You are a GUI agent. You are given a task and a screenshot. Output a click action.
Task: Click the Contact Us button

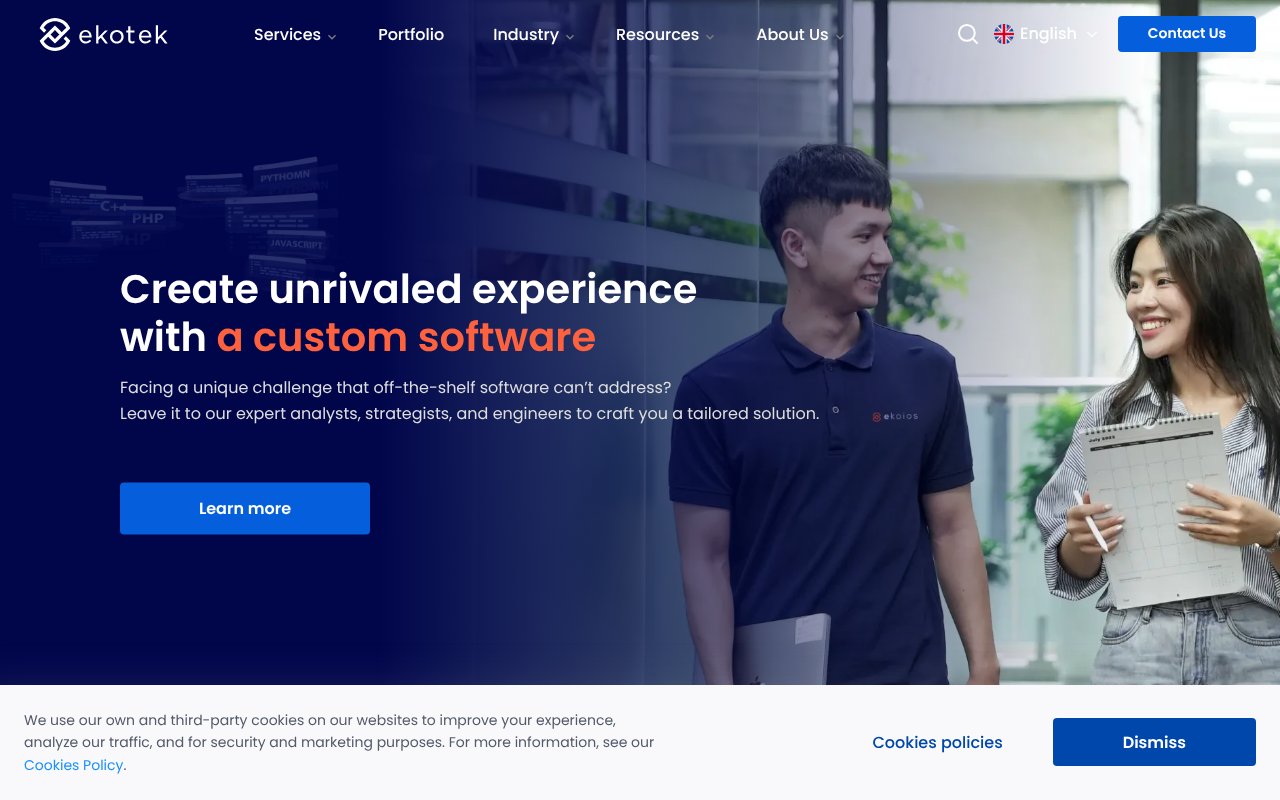pos(1187,34)
